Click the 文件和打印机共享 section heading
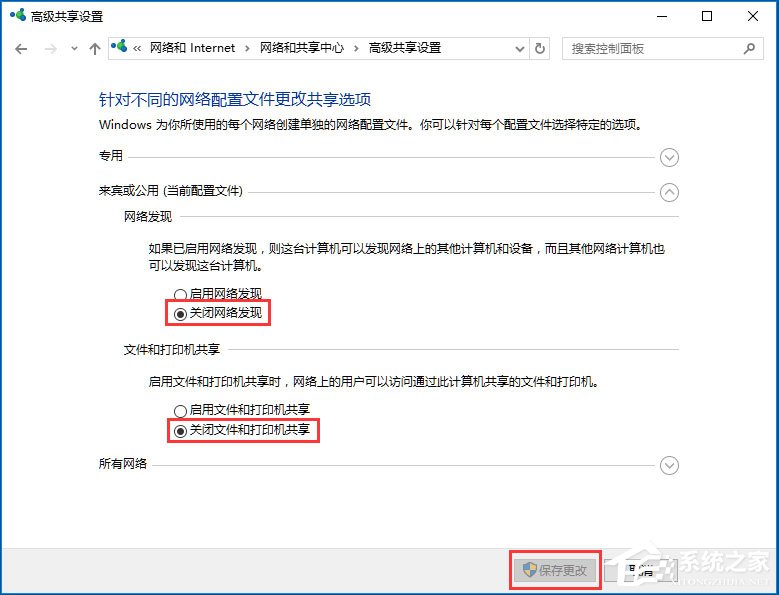 (x=172, y=350)
